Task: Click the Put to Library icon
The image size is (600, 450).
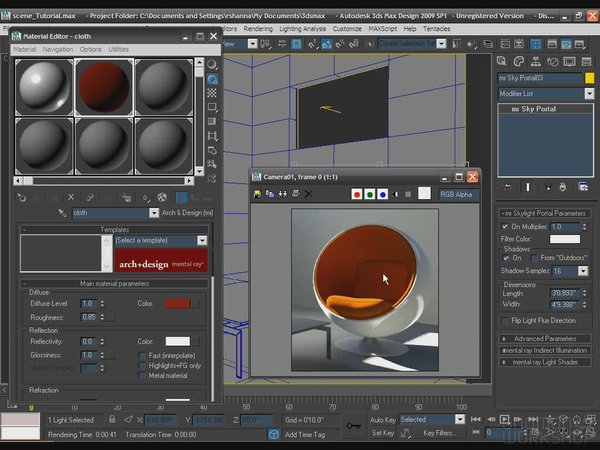Action: pos(126,197)
